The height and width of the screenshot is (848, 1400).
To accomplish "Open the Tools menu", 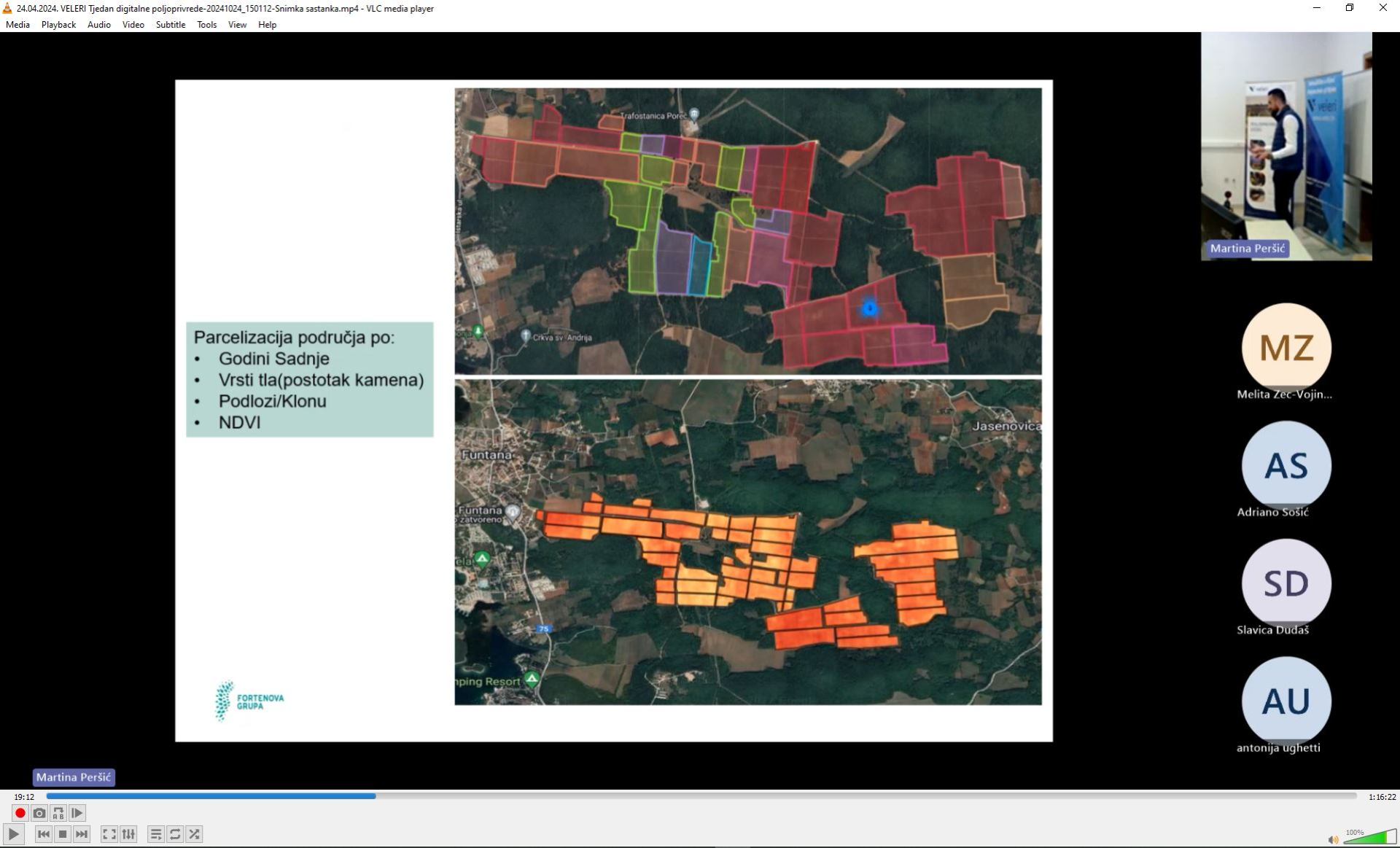I will pos(206,25).
